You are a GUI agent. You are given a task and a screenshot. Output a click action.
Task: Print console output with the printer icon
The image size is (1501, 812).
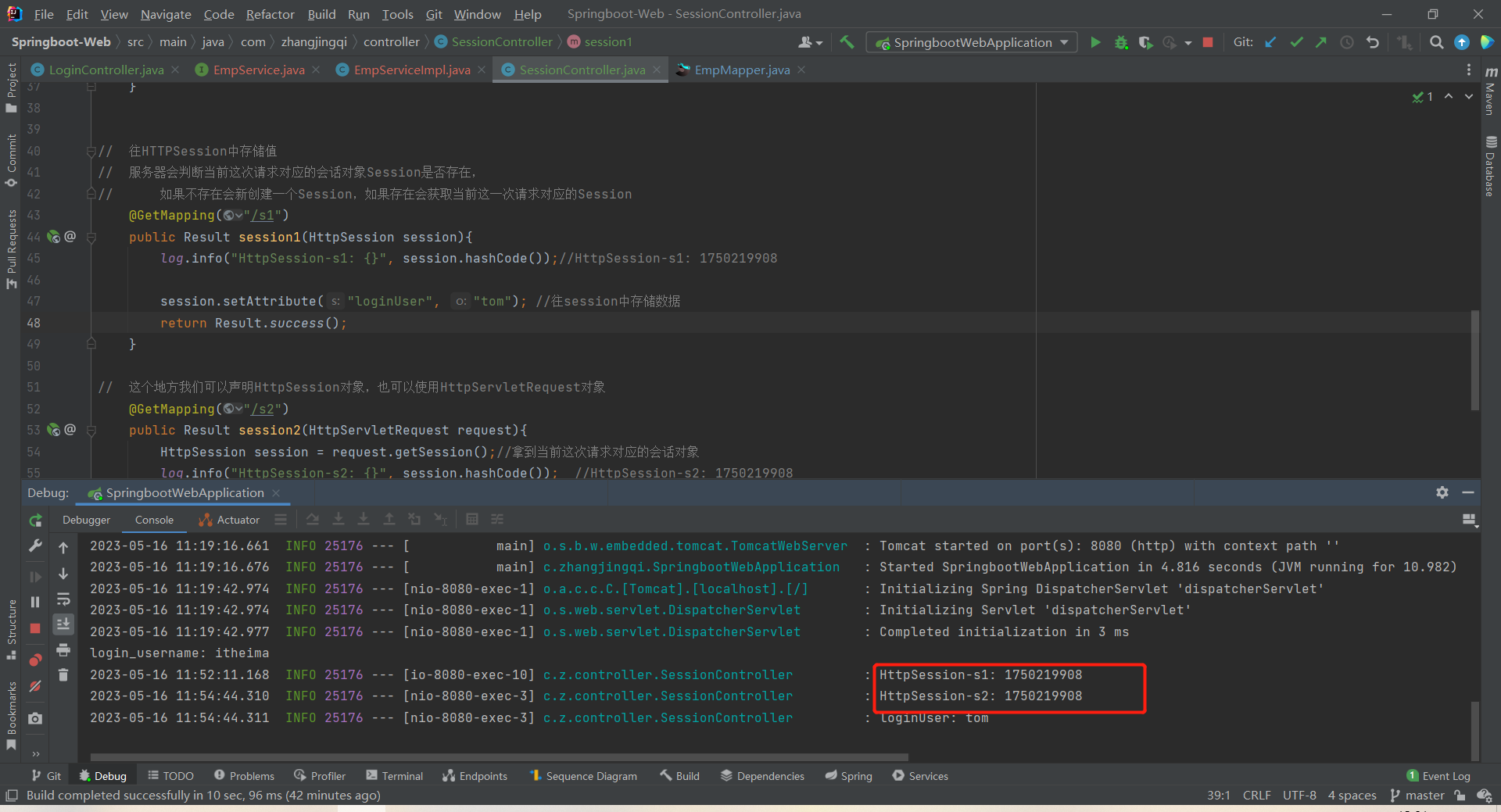click(63, 650)
